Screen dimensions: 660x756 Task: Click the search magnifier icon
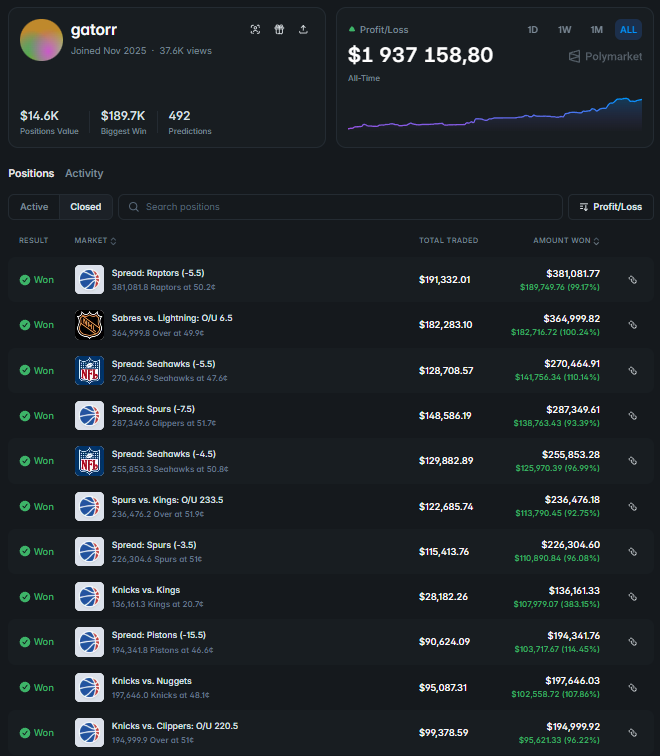point(134,207)
